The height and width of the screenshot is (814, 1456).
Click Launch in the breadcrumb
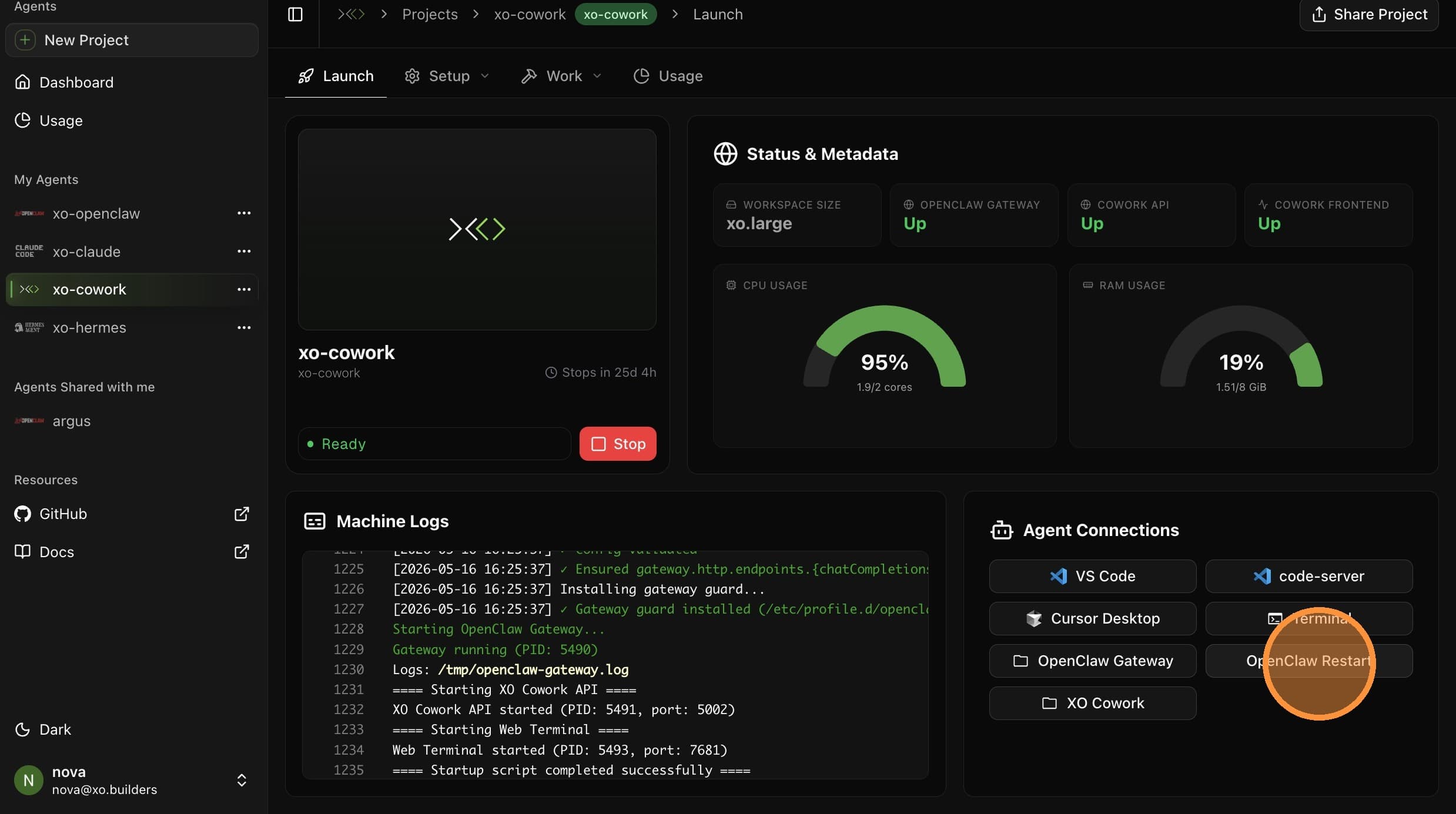718,14
